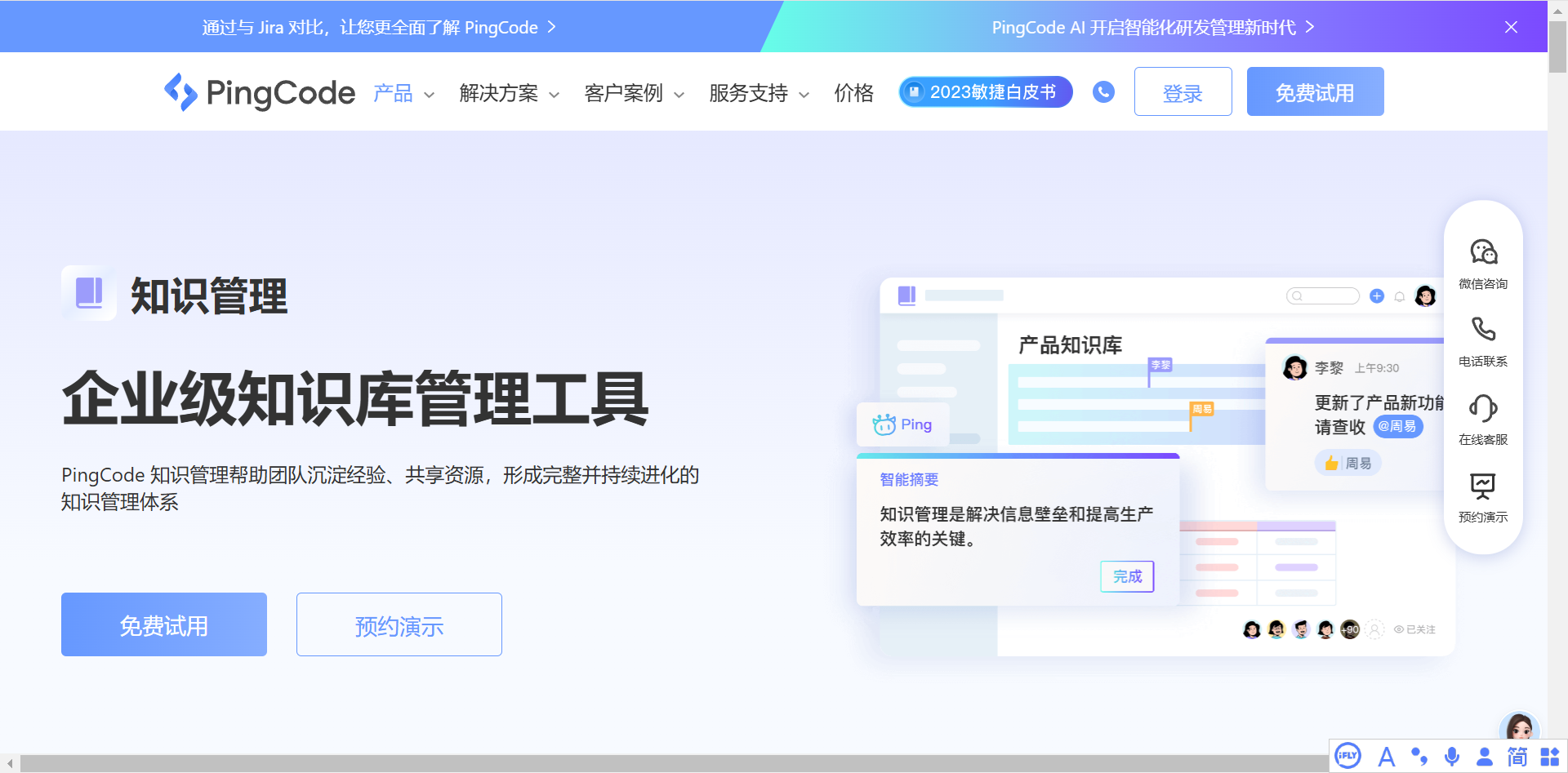Click the punctuation mode icon in IME bar

tap(1419, 757)
